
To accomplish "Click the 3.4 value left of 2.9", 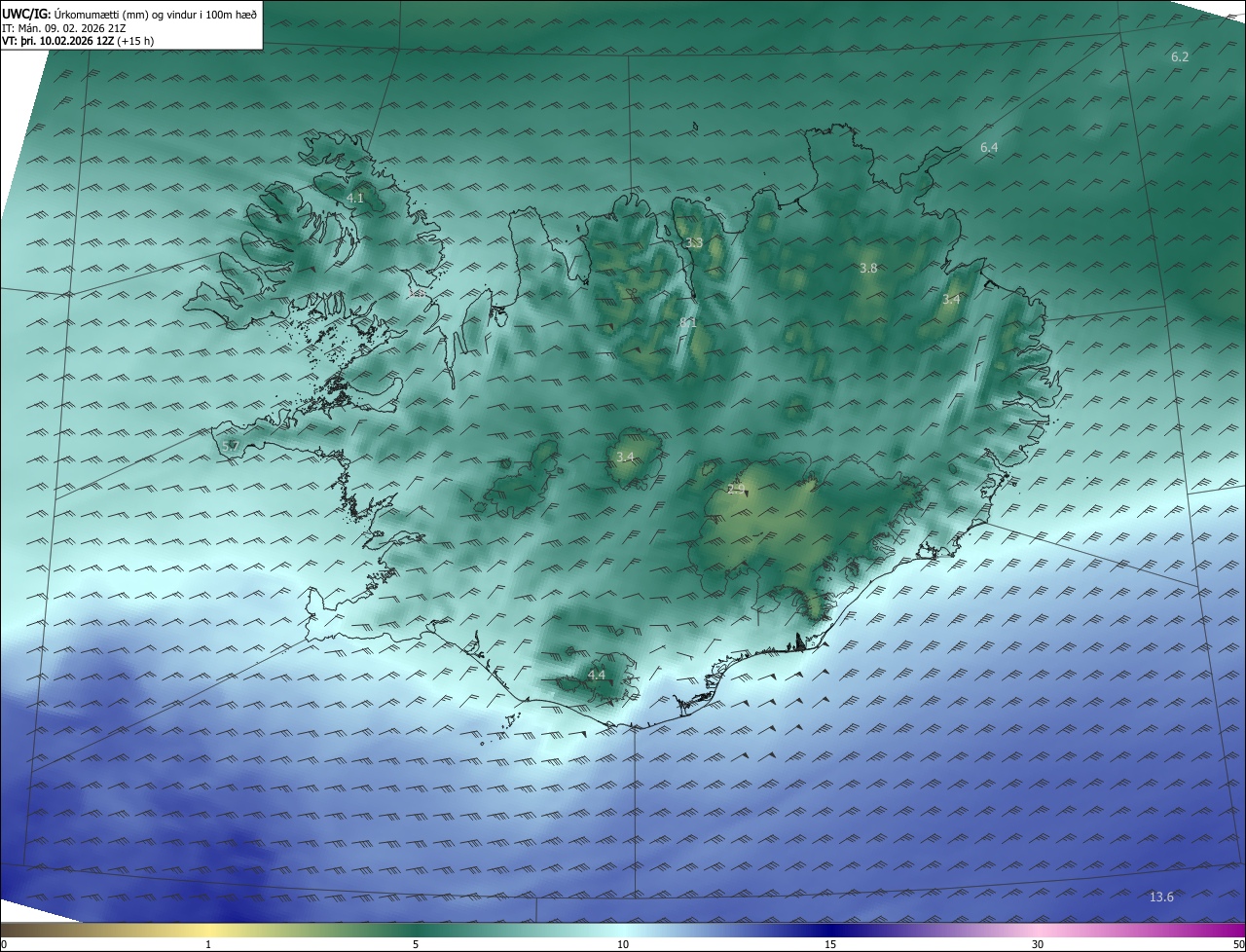I will tap(625, 458).
